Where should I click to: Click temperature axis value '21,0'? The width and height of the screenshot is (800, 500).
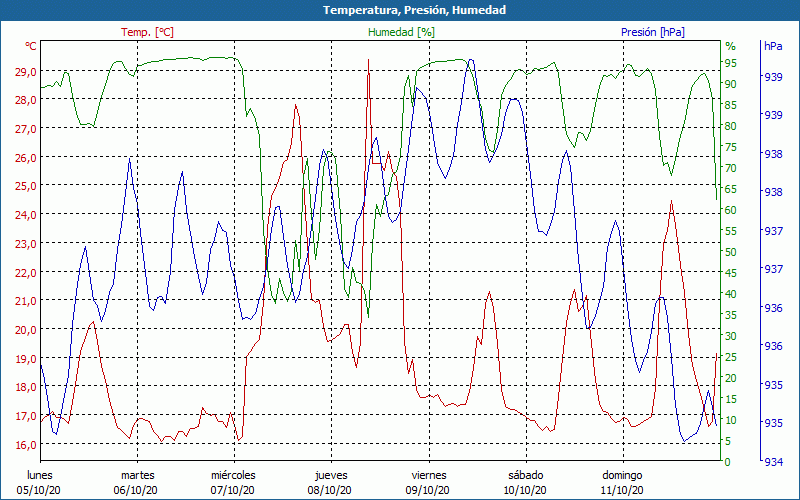point(26,301)
